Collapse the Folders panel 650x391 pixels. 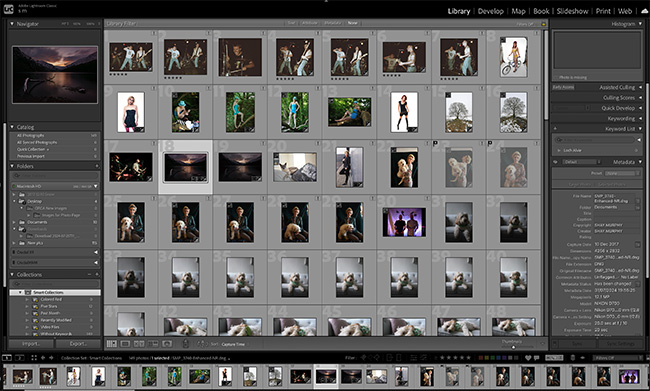coord(12,166)
